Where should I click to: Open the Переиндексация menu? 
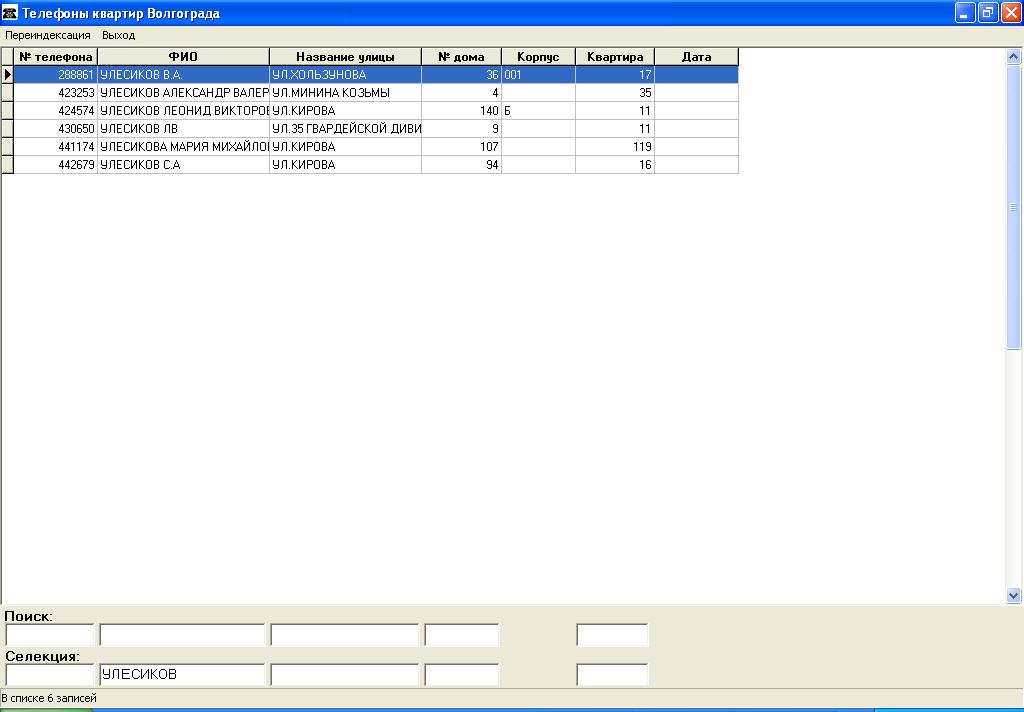[x=48, y=35]
